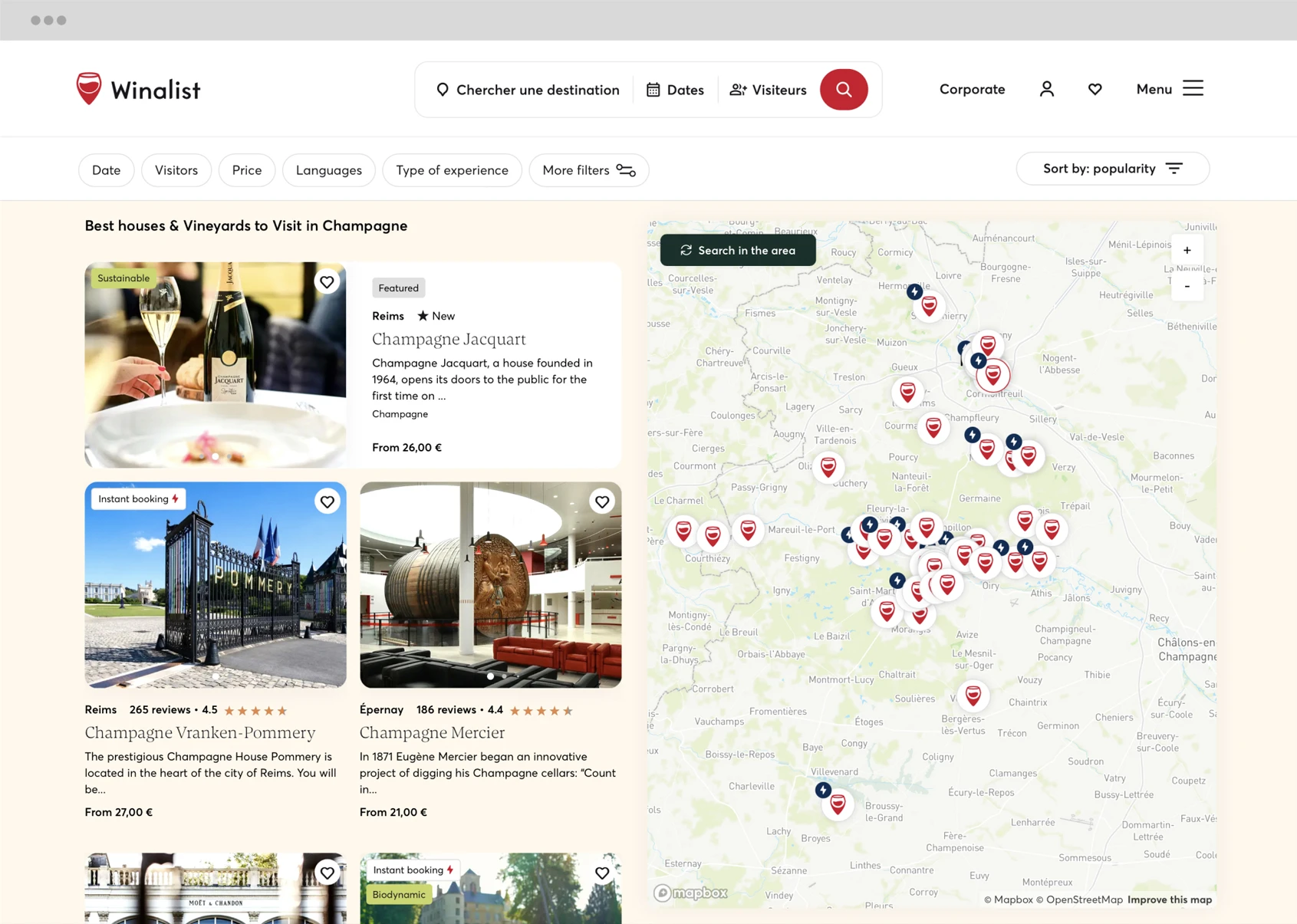
Task: Click the Chercher une destination field
Action: [528, 90]
